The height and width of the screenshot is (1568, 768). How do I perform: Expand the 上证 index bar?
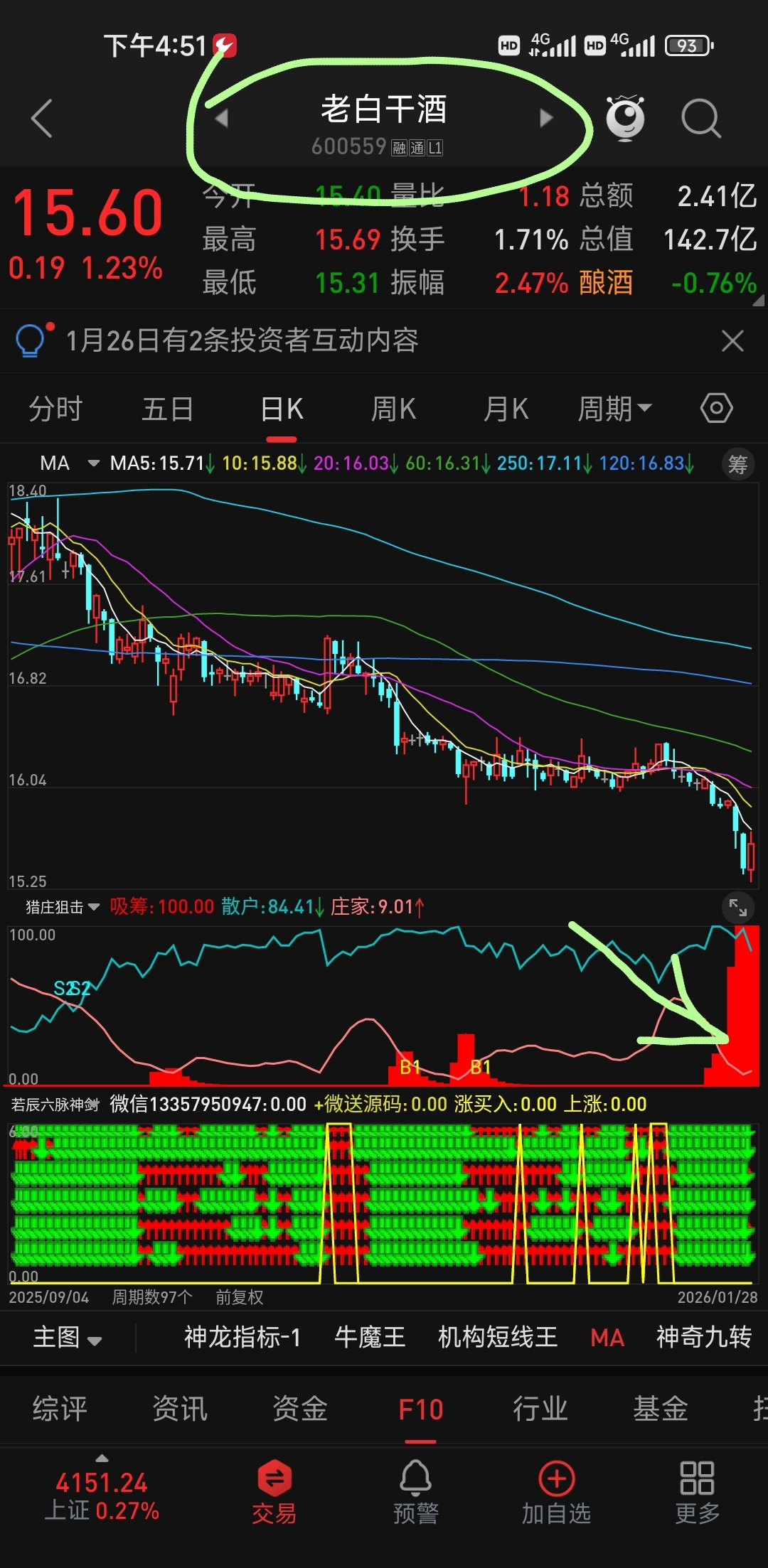pyautogui.click(x=102, y=1489)
